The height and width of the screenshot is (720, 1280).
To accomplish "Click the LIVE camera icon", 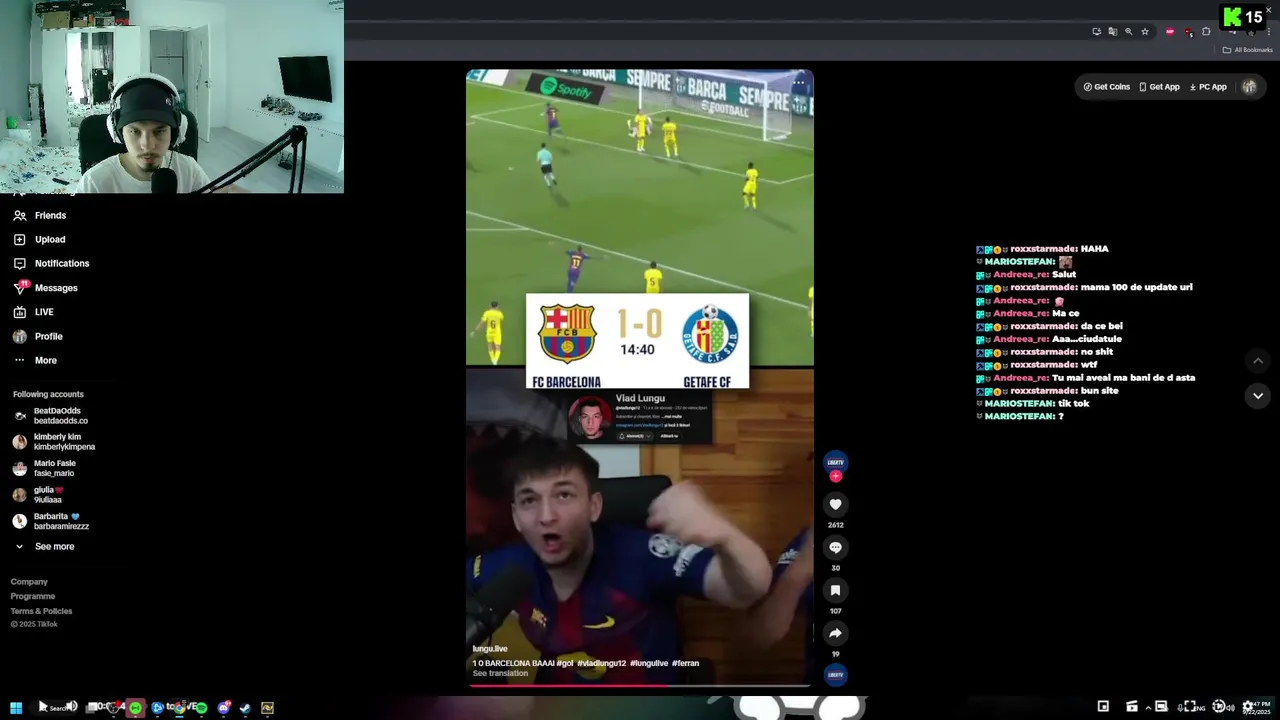I will point(19,312).
